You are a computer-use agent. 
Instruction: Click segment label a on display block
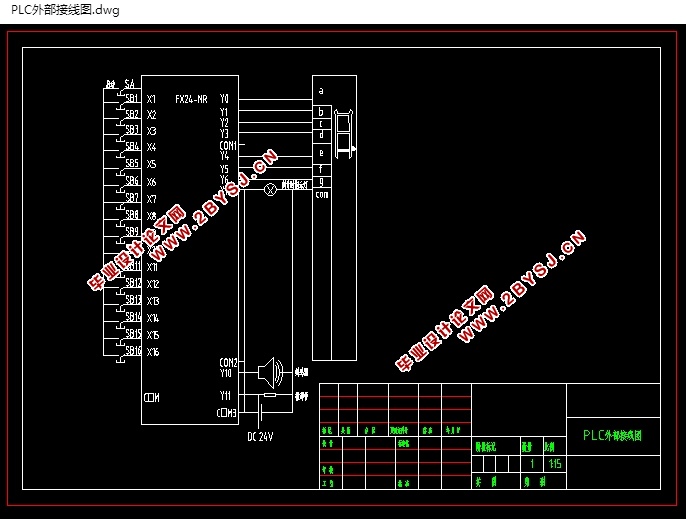(321, 91)
